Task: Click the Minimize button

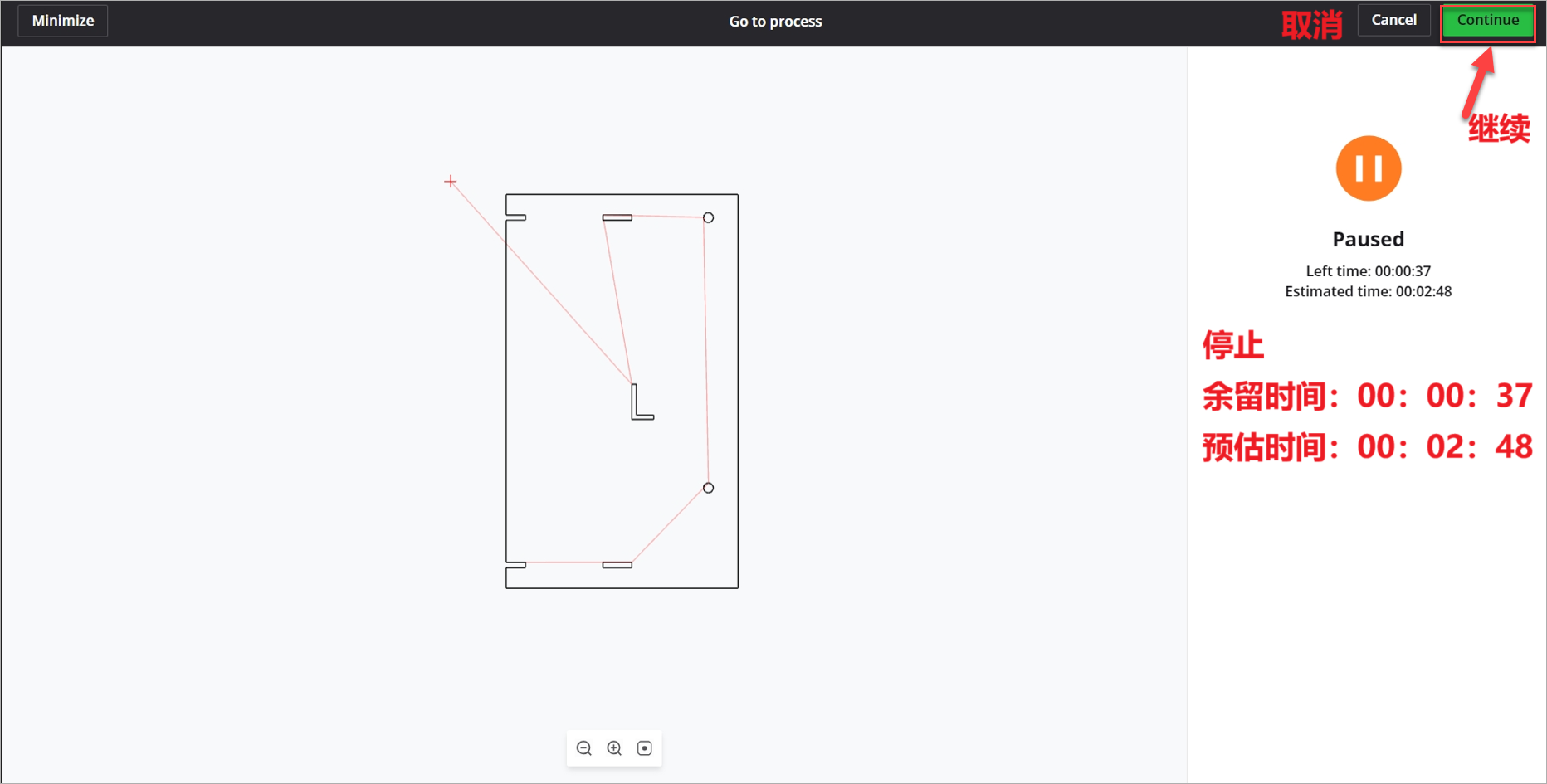Action: [63, 21]
